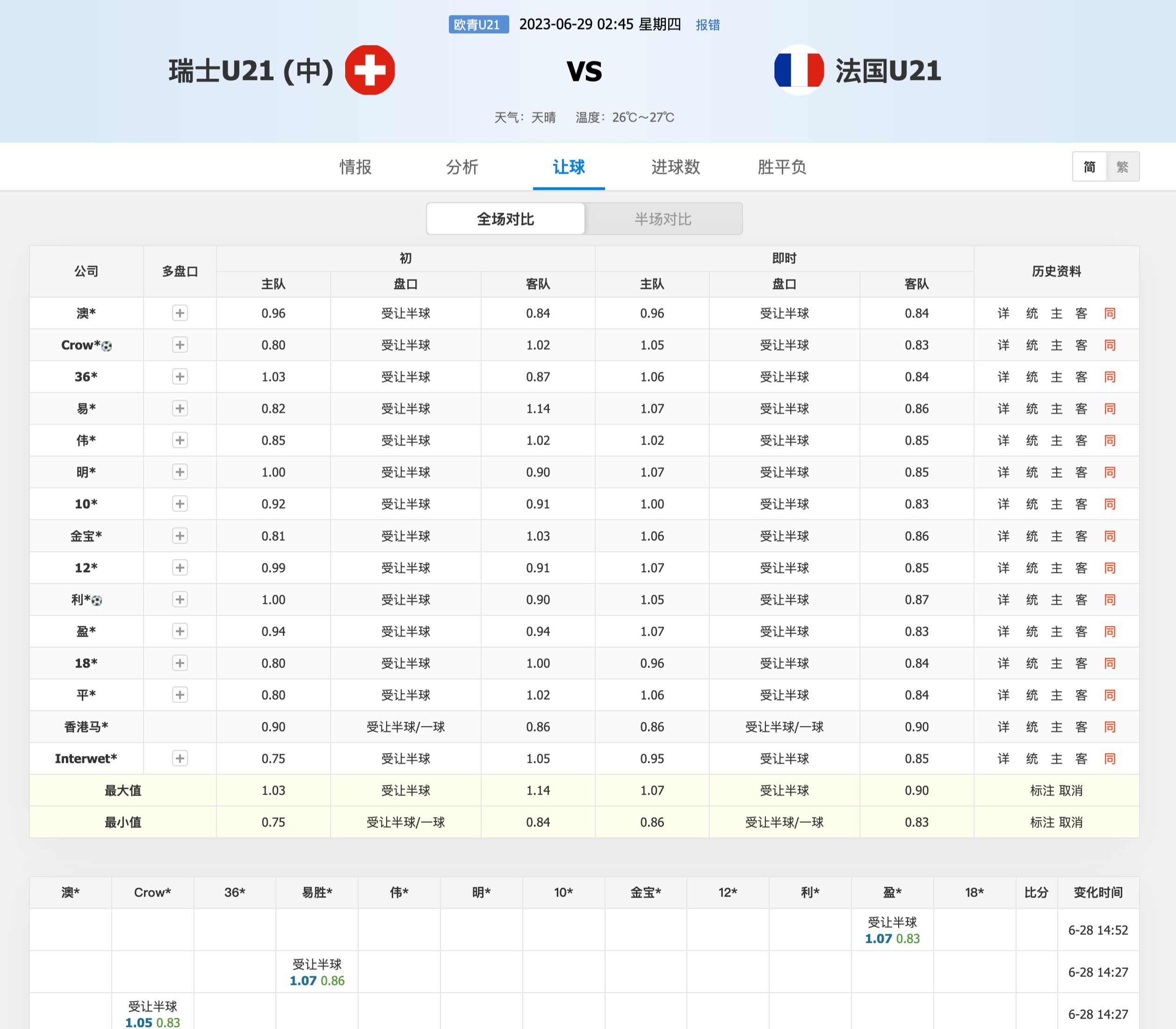Screen dimensions: 1176x1029
Task: Click 法国U21 team name
Action: coord(888,71)
